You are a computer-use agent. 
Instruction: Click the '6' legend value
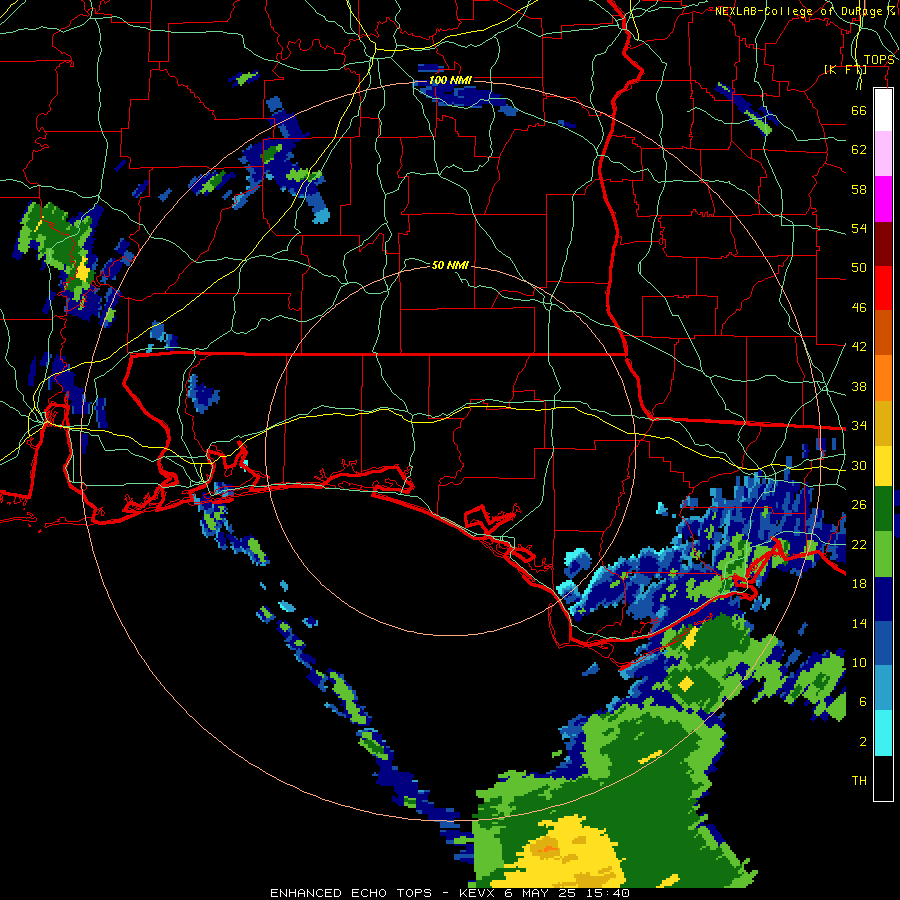pos(863,702)
